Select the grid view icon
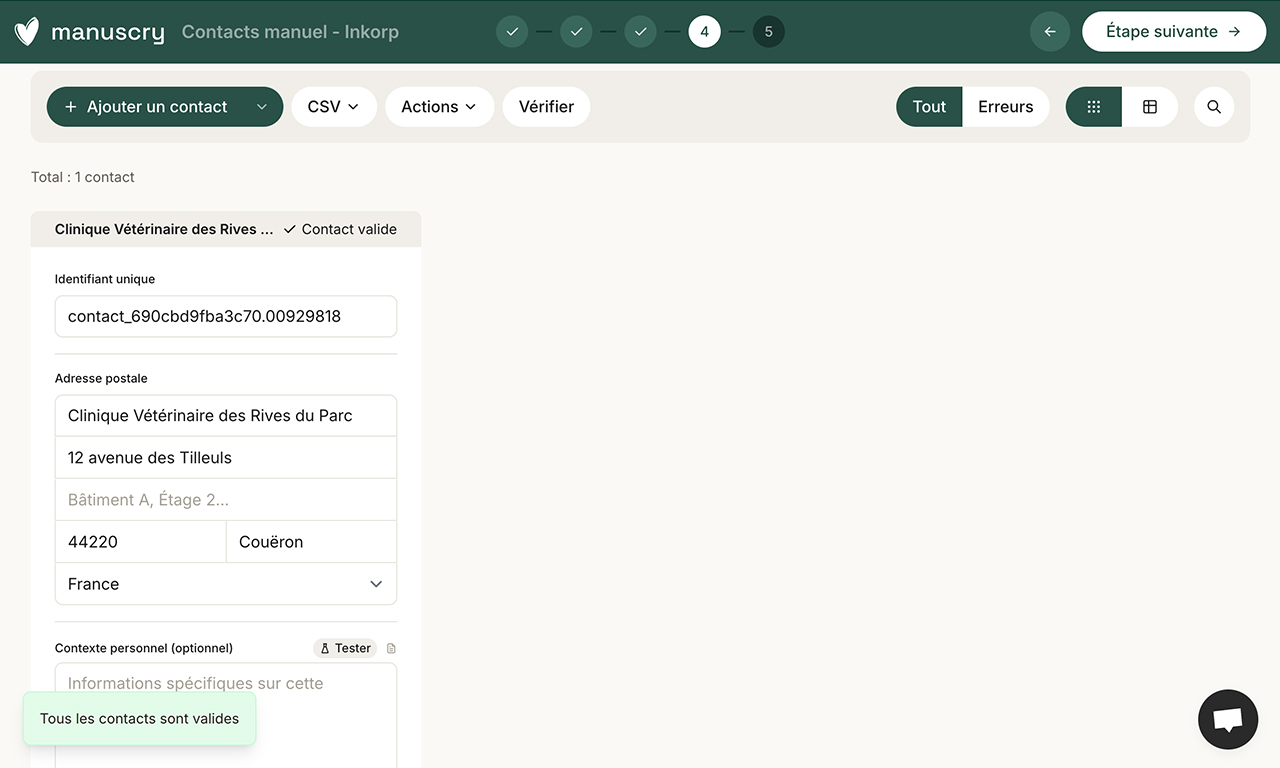Viewport: 1280px width, 768px height. coord(1093,106)
